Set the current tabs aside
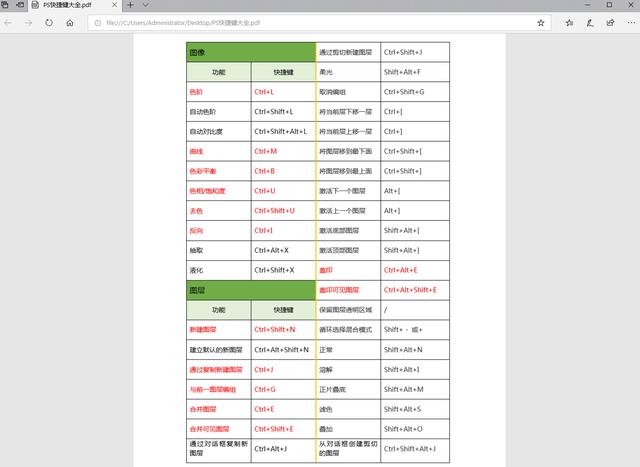The height and width of the screenshot is (467, 640). coord(19,5)
